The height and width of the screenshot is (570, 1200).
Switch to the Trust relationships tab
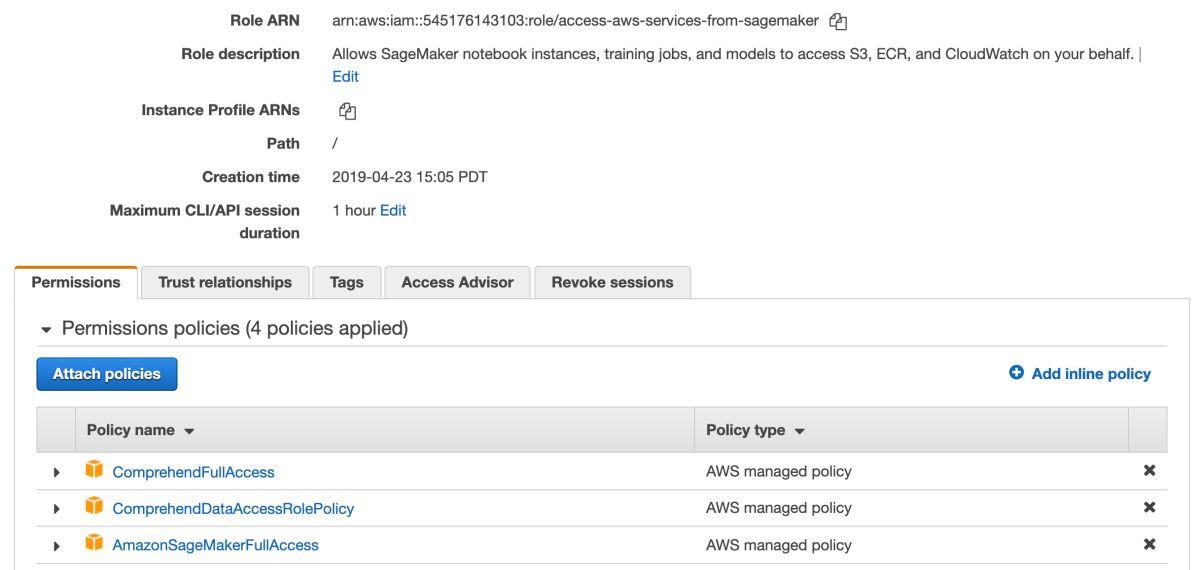[x=225, y=282]
